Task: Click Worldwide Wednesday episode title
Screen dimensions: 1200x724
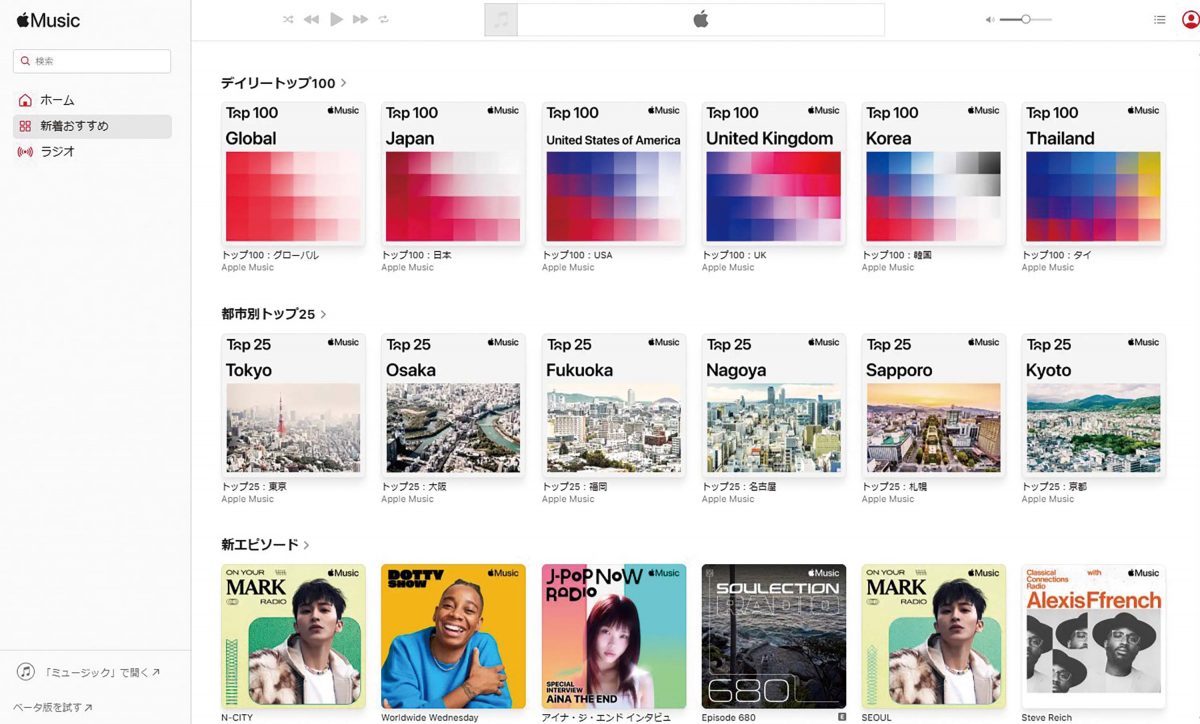Action: (429, 718)
